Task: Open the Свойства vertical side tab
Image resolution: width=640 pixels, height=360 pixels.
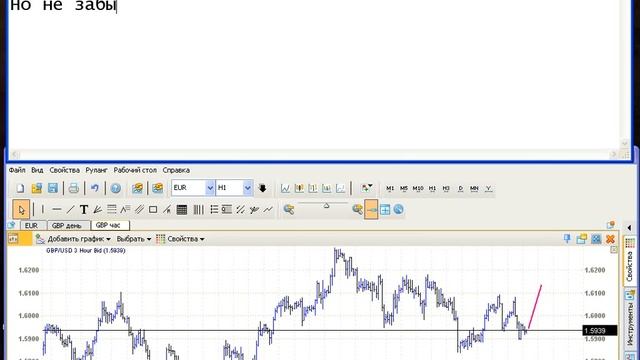Action: (x=629, y=261)
